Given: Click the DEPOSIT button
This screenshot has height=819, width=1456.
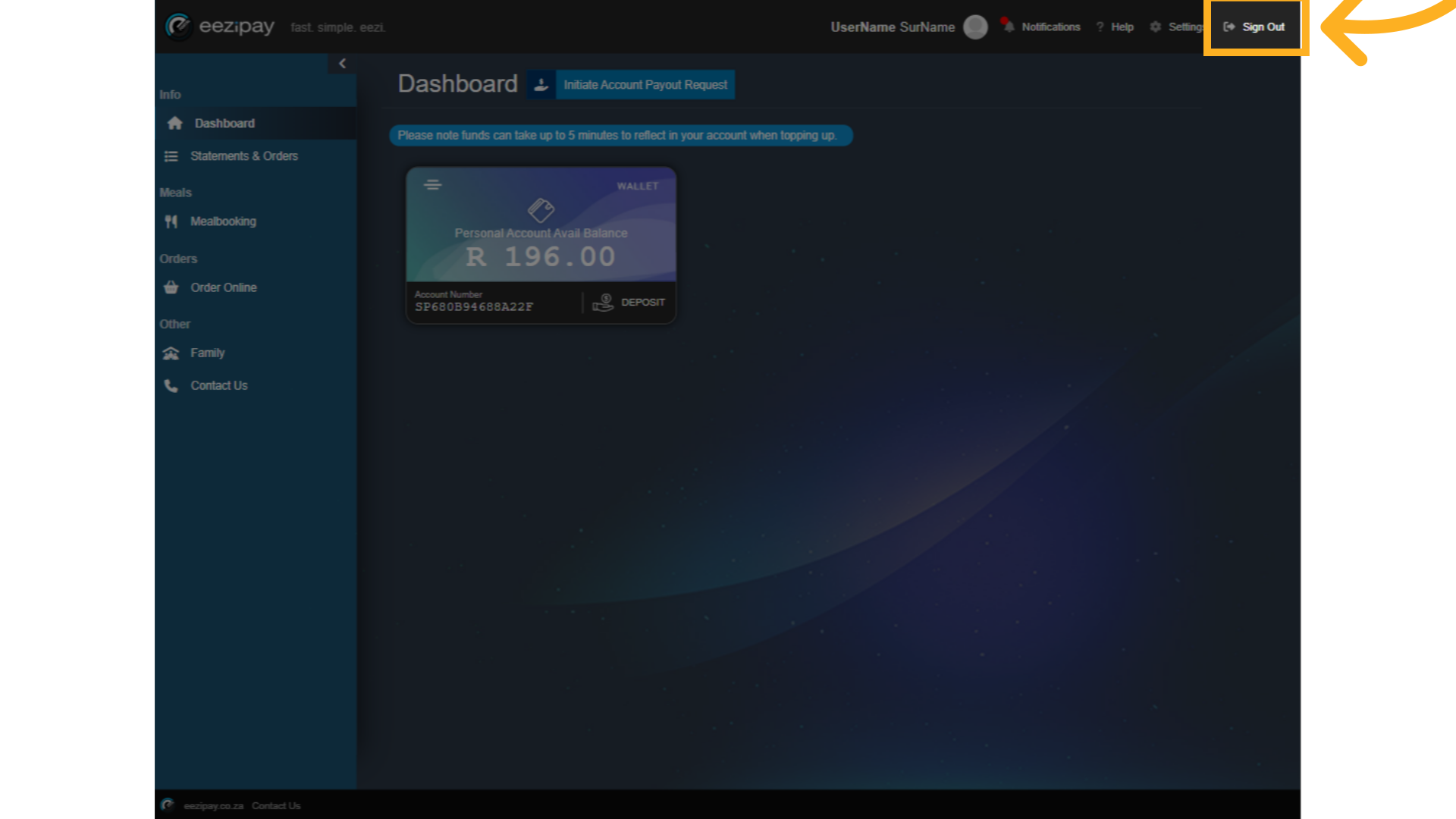Looking at the screenshot, I should click(643, 303).
